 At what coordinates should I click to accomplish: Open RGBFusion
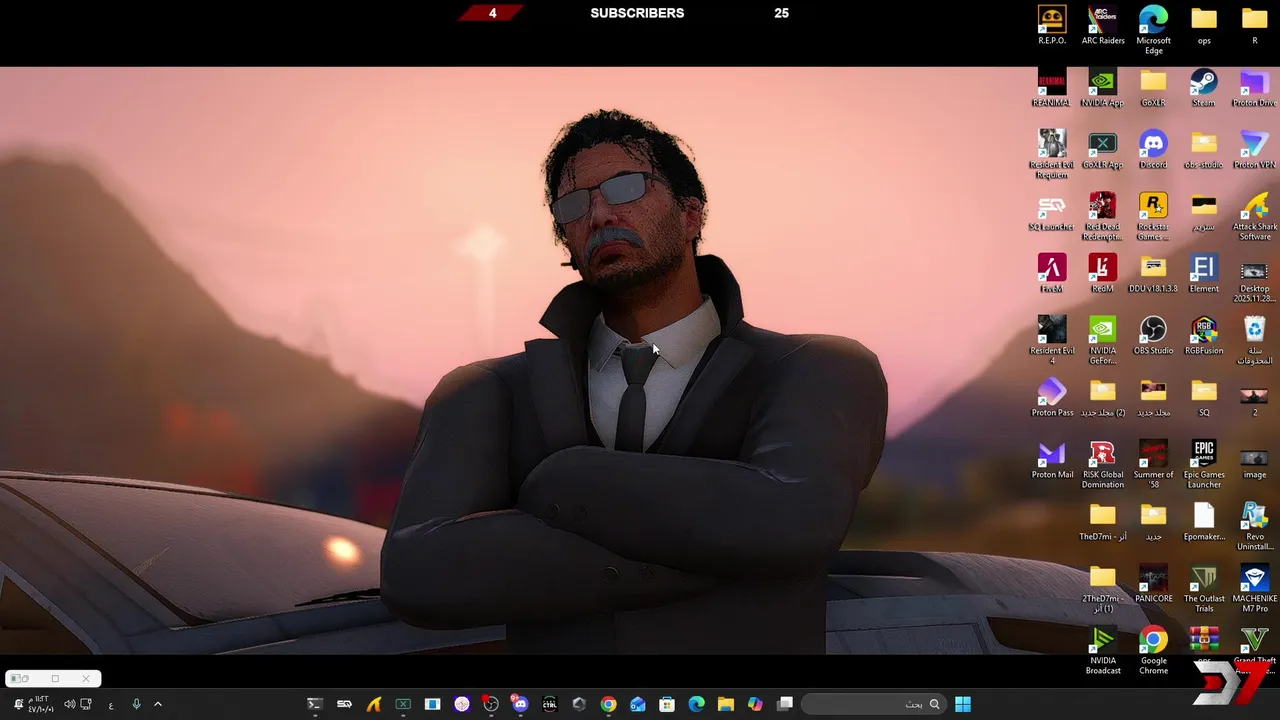[1204, 336]
